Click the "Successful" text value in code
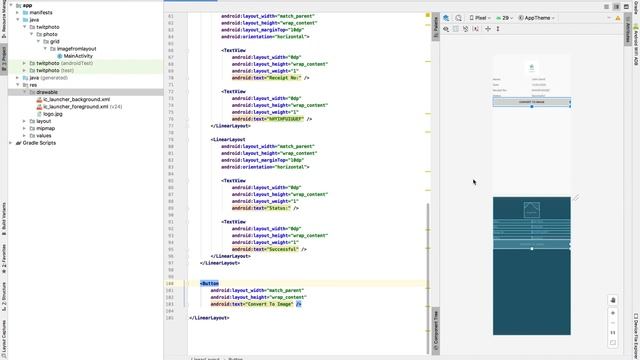The width and height of the screenshot is (640, 360). pos(282,249)
